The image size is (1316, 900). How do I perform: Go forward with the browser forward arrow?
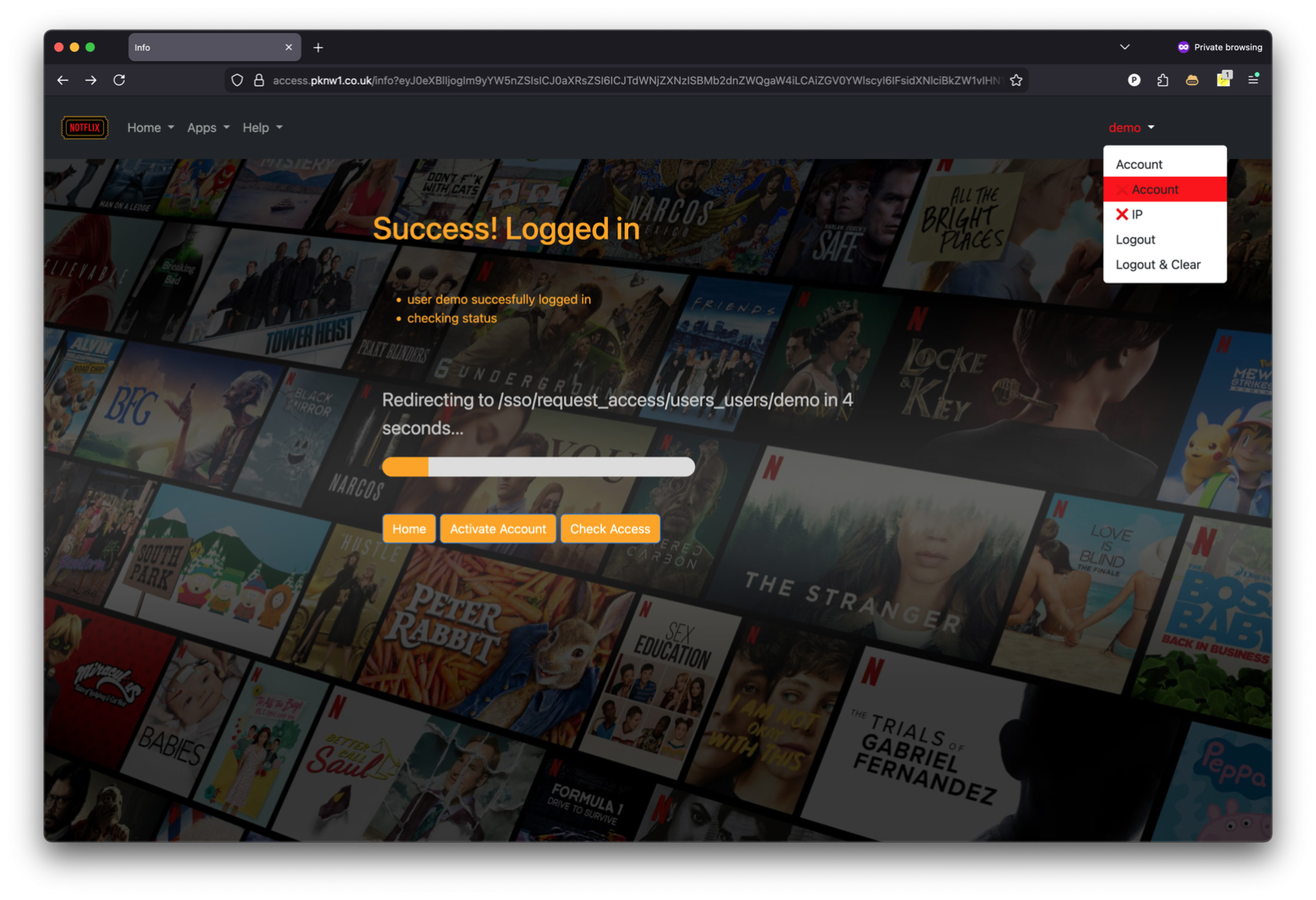pyautogui.click(x=91, y=80)
